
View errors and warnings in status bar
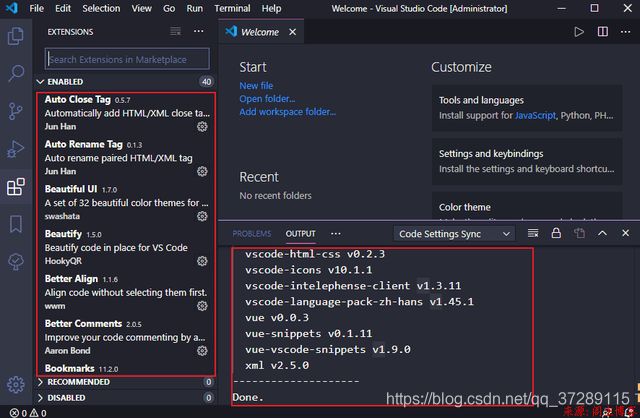click(x=28, y=413)
